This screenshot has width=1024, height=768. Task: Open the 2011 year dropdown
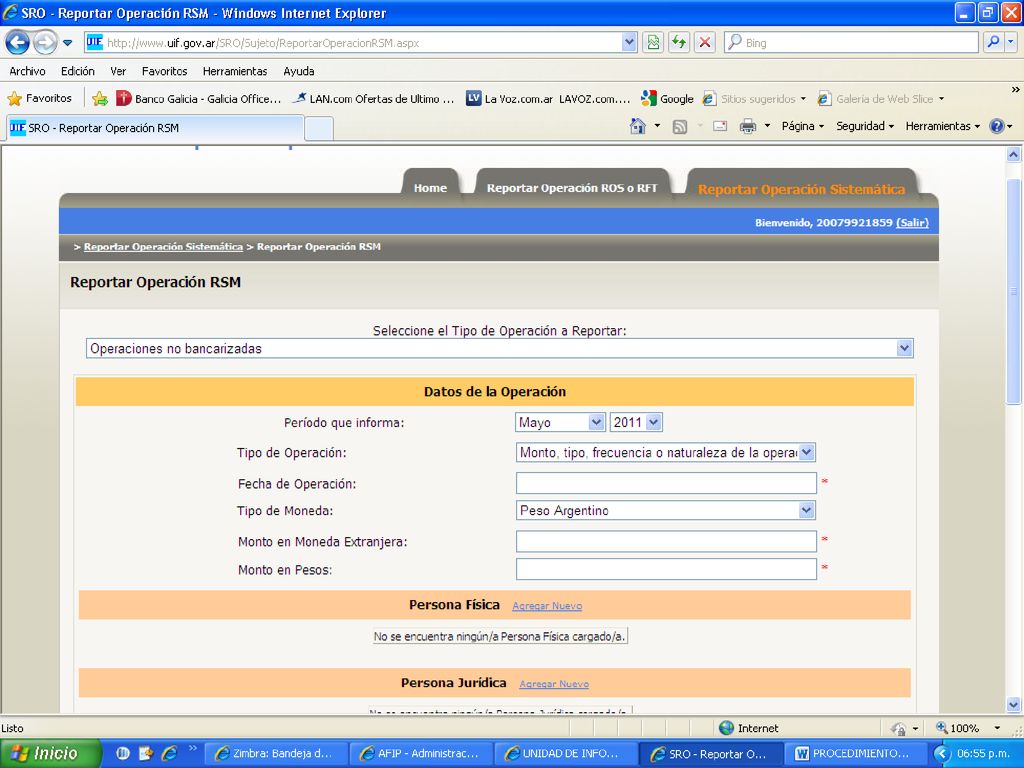[636, 422]
